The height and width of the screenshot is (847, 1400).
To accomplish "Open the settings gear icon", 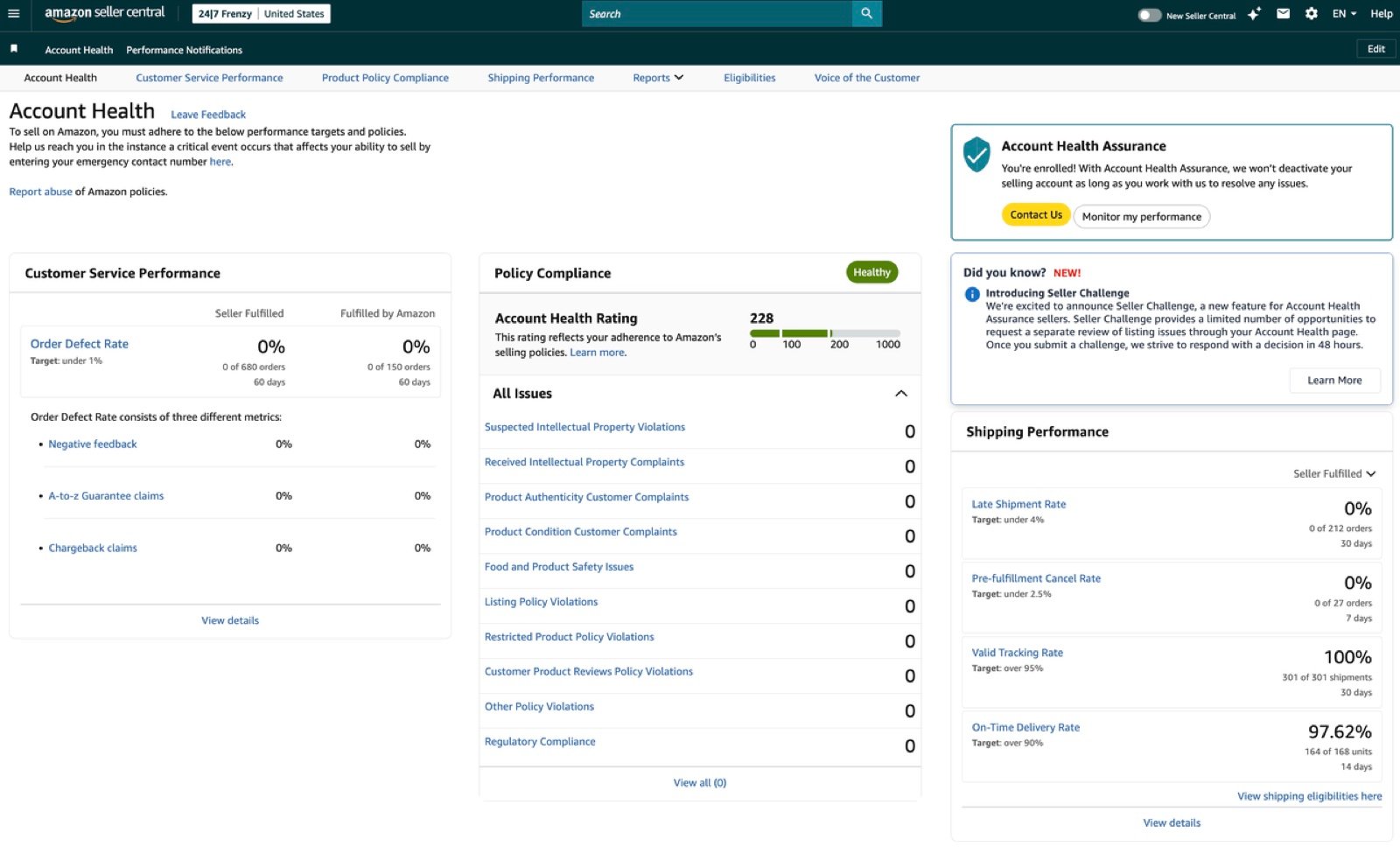I will (1312, 14).
